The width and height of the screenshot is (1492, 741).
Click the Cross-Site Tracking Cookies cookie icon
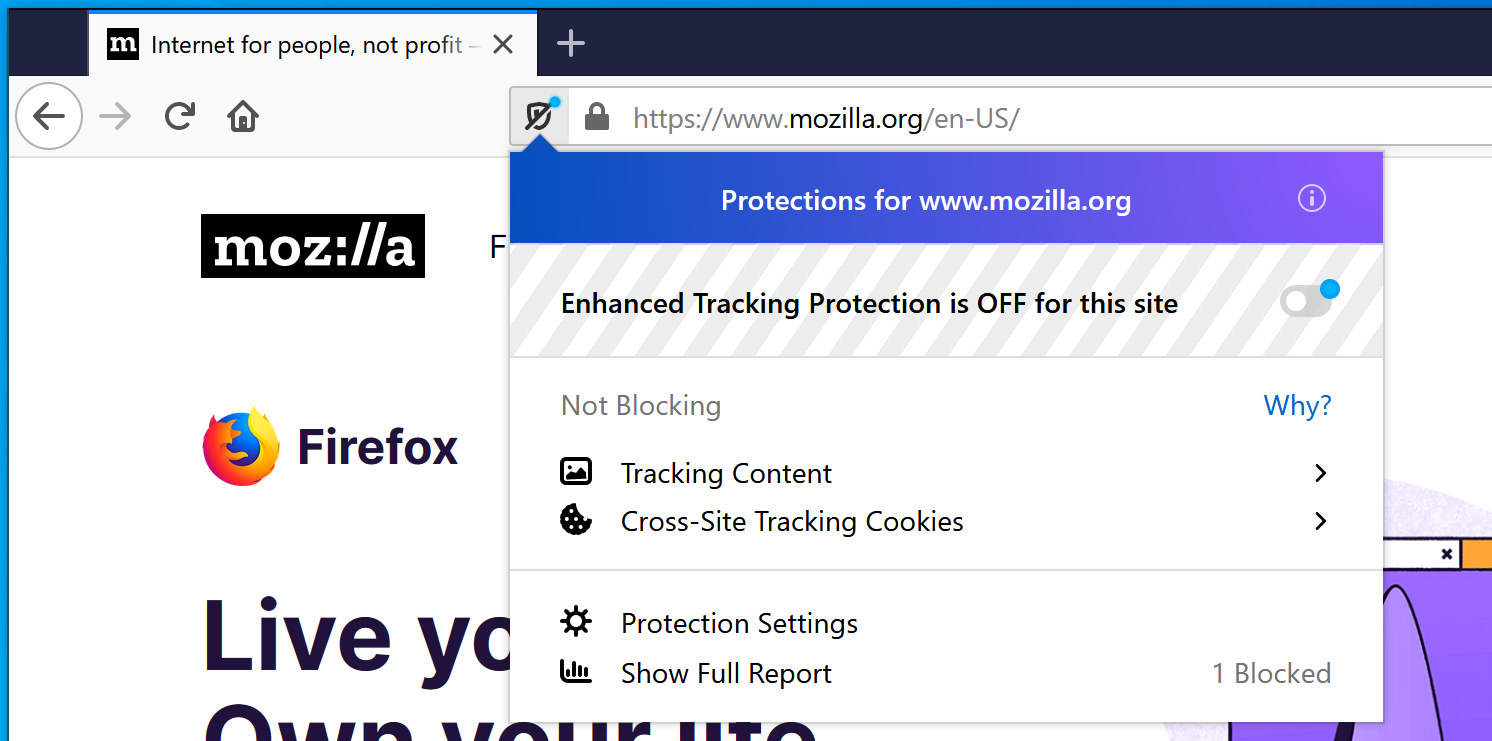[x=576, y=520]
